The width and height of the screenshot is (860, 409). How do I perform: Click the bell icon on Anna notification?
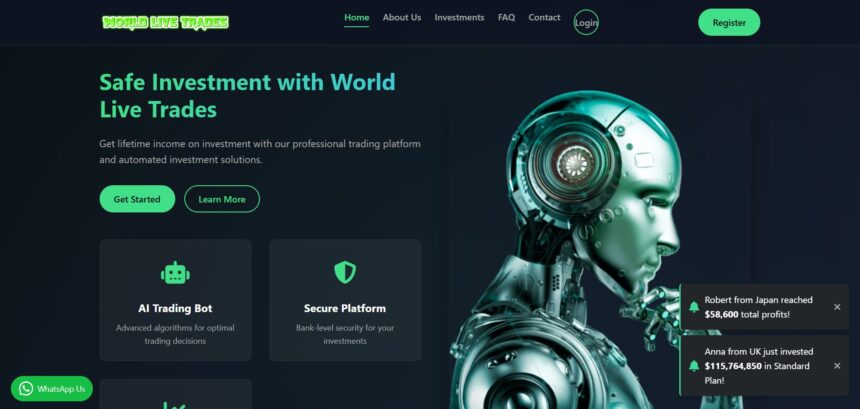point(694,366)
